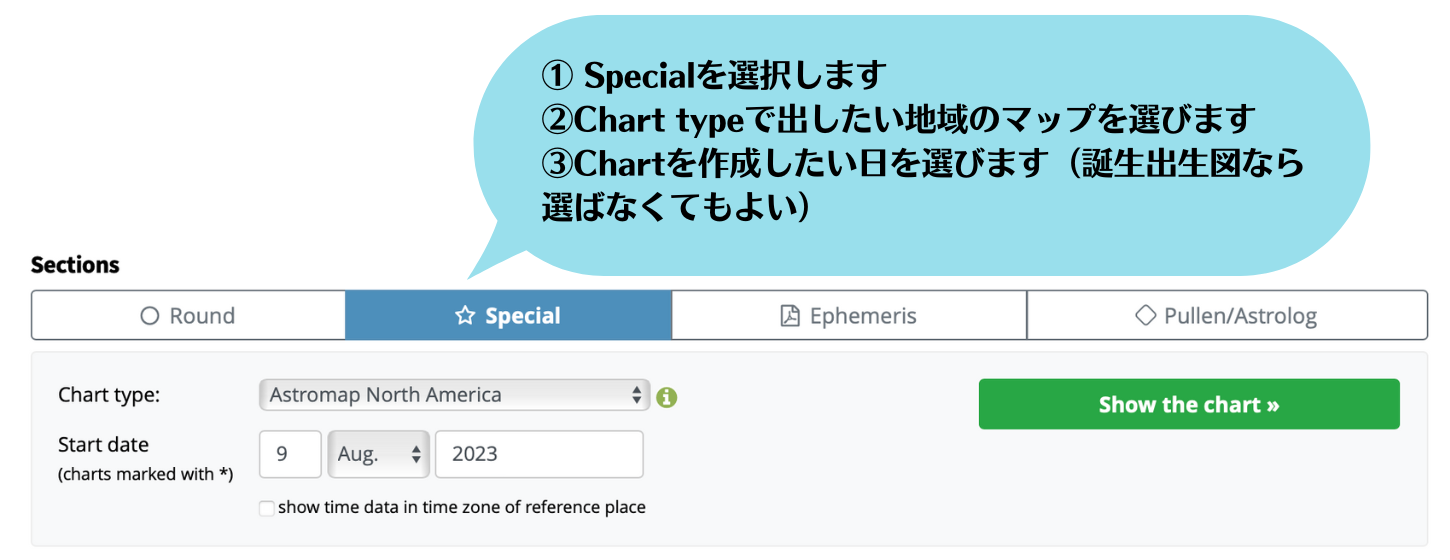Select the Special section tab

pyautogui.click(x=509, y=315)
